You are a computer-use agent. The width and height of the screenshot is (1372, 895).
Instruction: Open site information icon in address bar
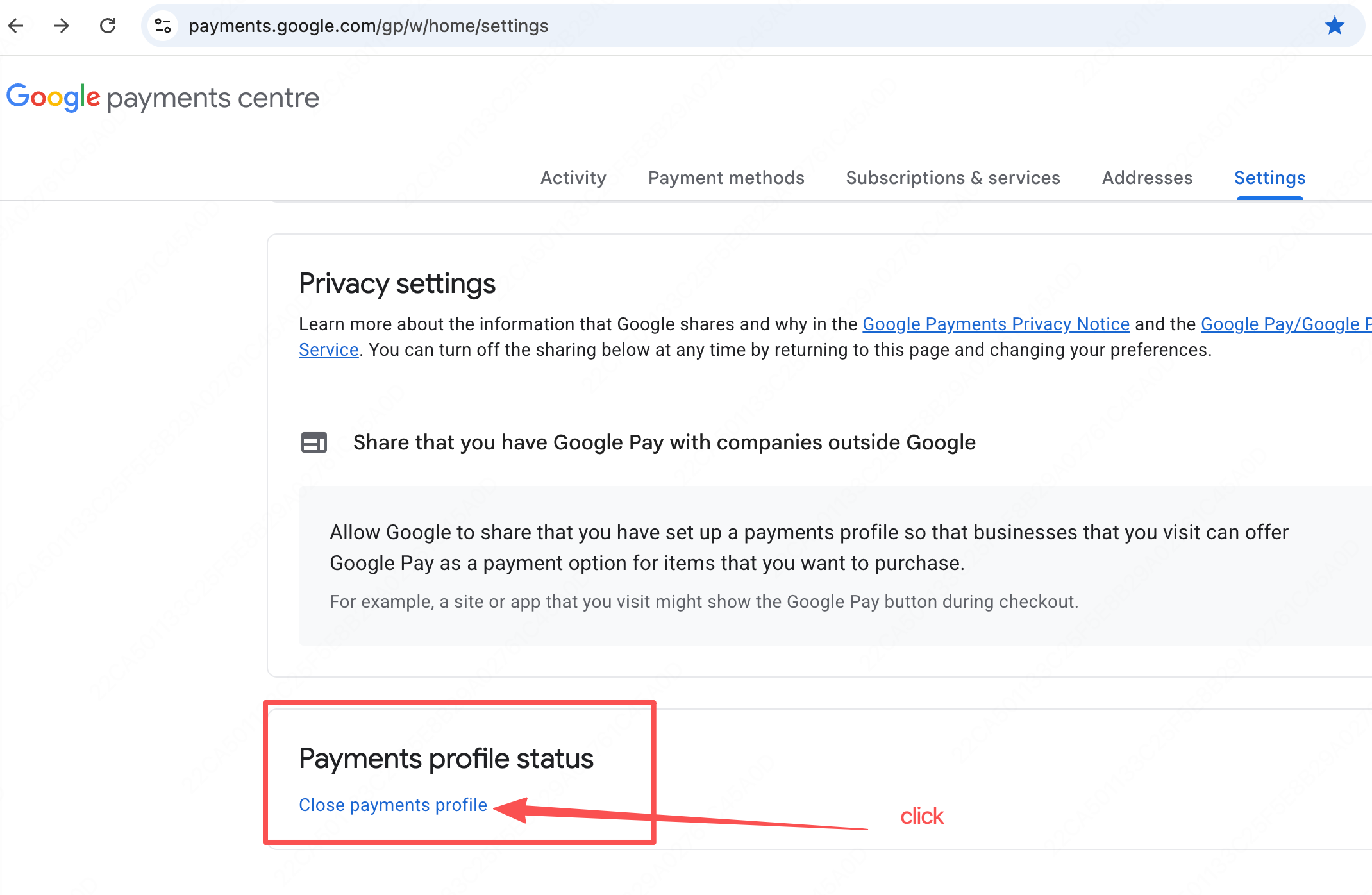(x=163, y=26)
